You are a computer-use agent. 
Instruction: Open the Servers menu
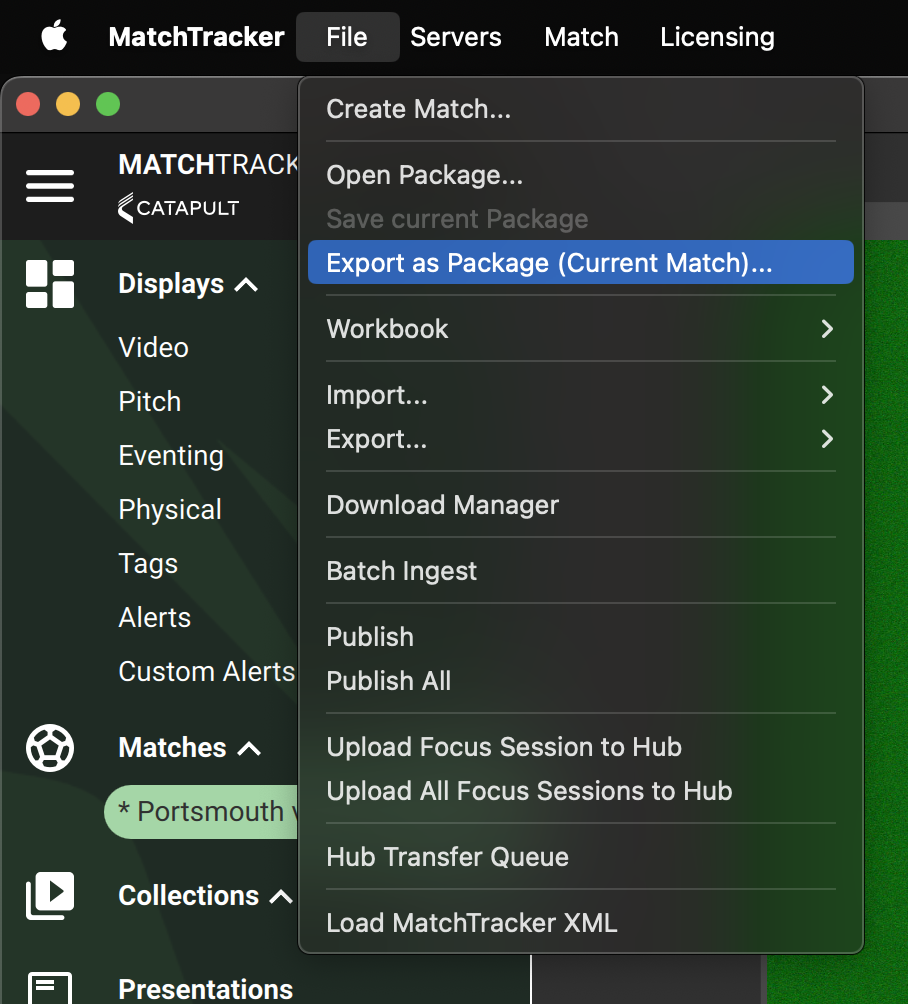point(456,37)
